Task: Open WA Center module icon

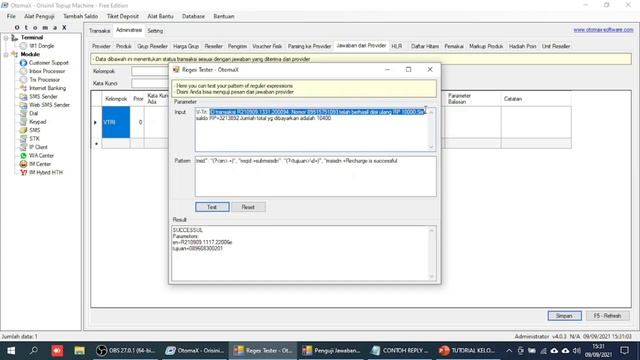Action: pyautogui.click(x=23, y=156)
